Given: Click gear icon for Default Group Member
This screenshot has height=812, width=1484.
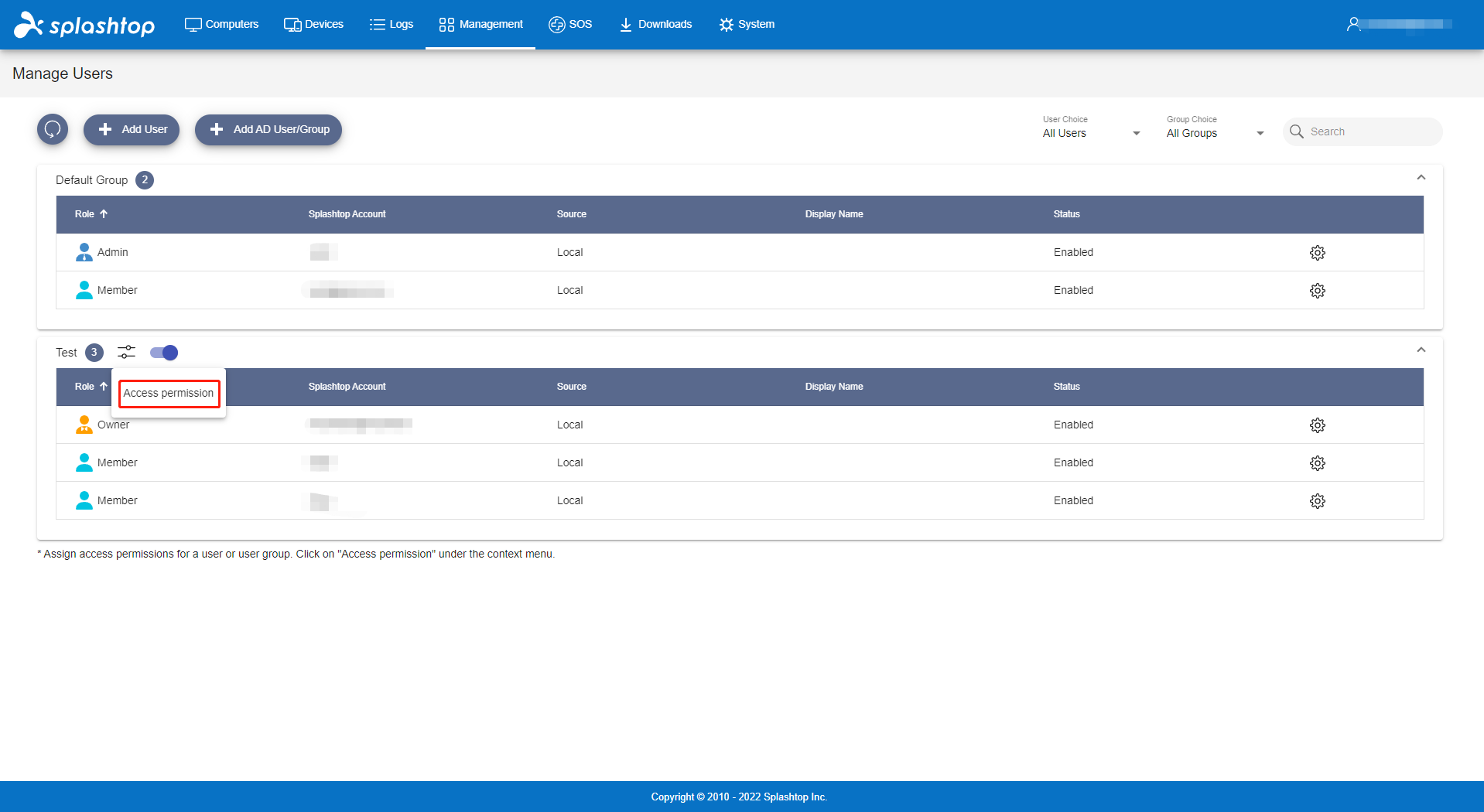Looking at the screenshot, I should tap(1317, 291).
